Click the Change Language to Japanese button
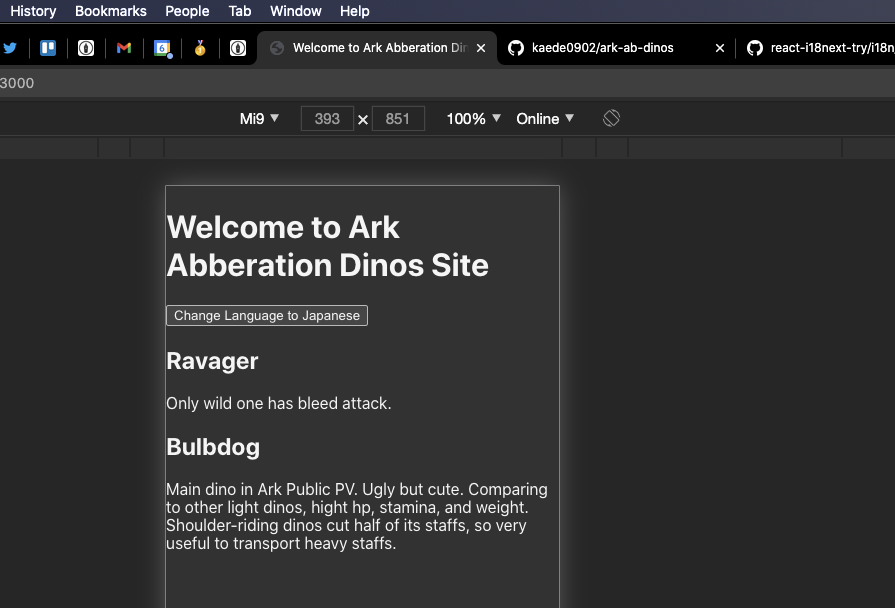The height and width of the screenshot is (608, 895). (266, 315)
